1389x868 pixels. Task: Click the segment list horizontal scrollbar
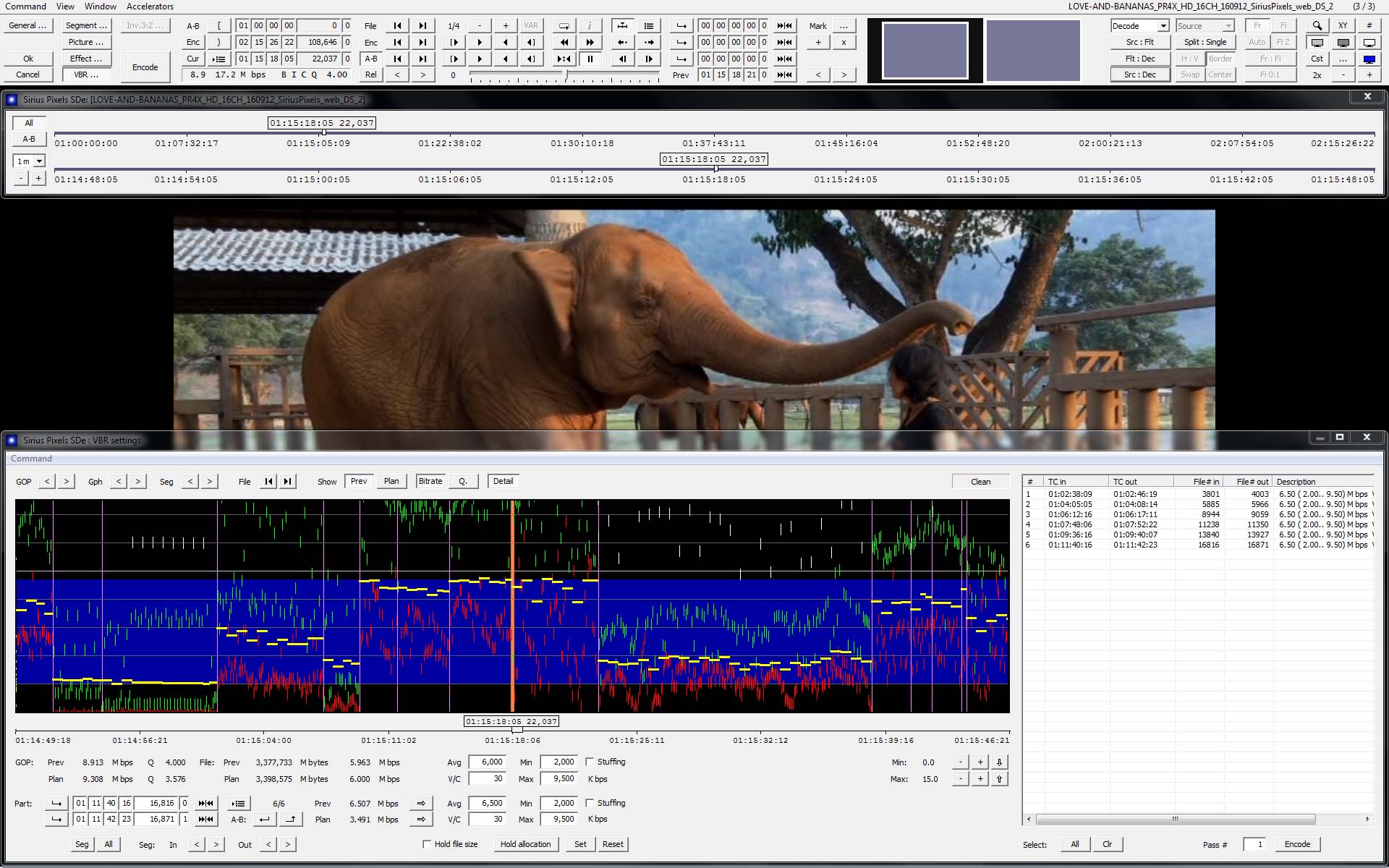pos(1176,819)
